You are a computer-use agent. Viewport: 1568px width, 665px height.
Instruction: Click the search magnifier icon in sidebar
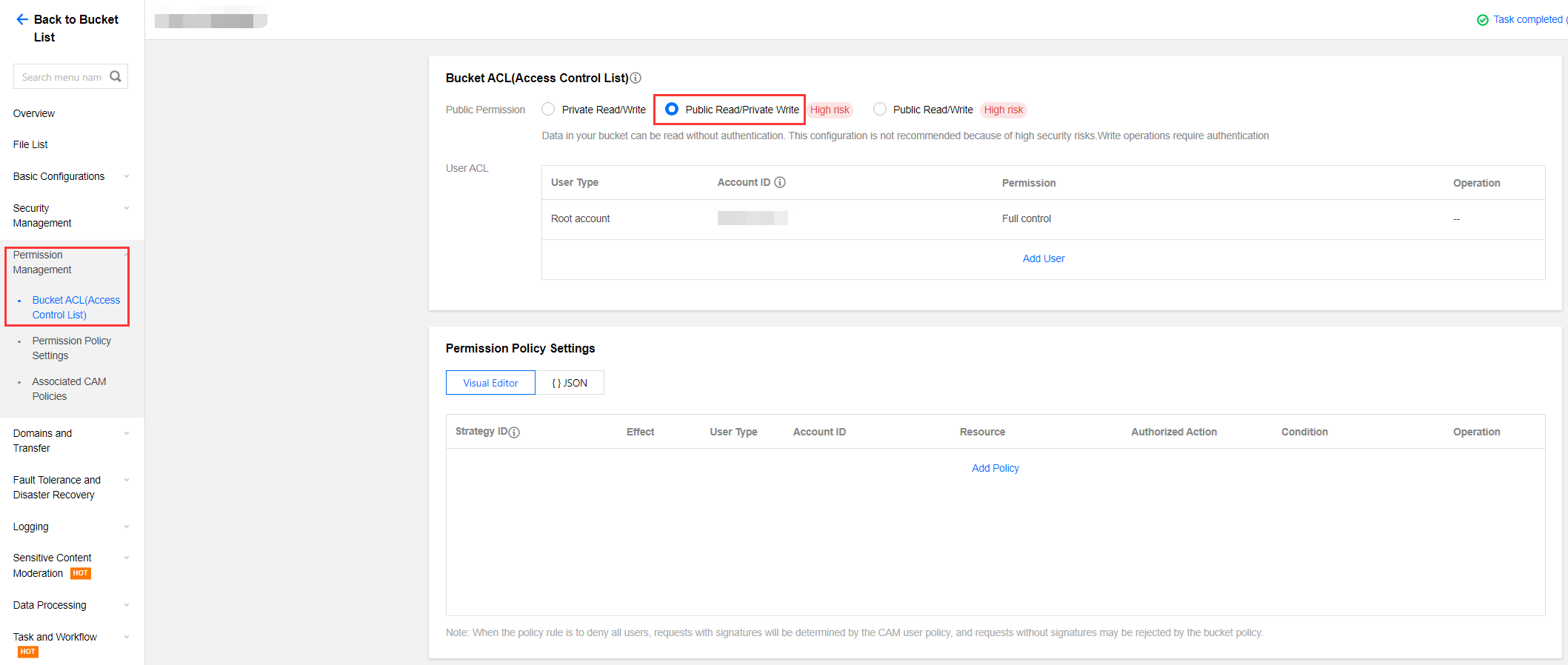[116, 76]
